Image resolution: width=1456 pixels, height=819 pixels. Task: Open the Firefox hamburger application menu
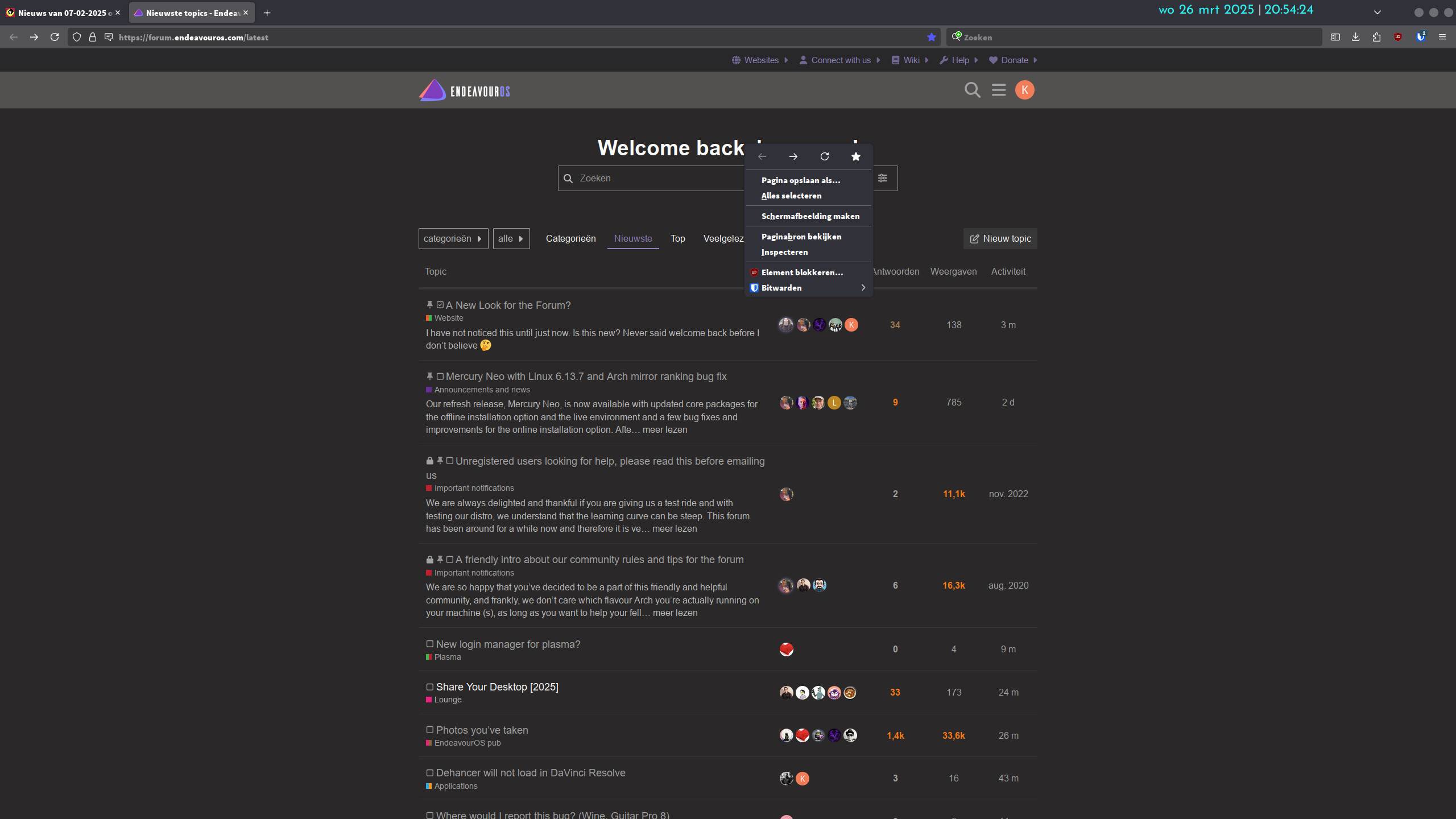1442,37
